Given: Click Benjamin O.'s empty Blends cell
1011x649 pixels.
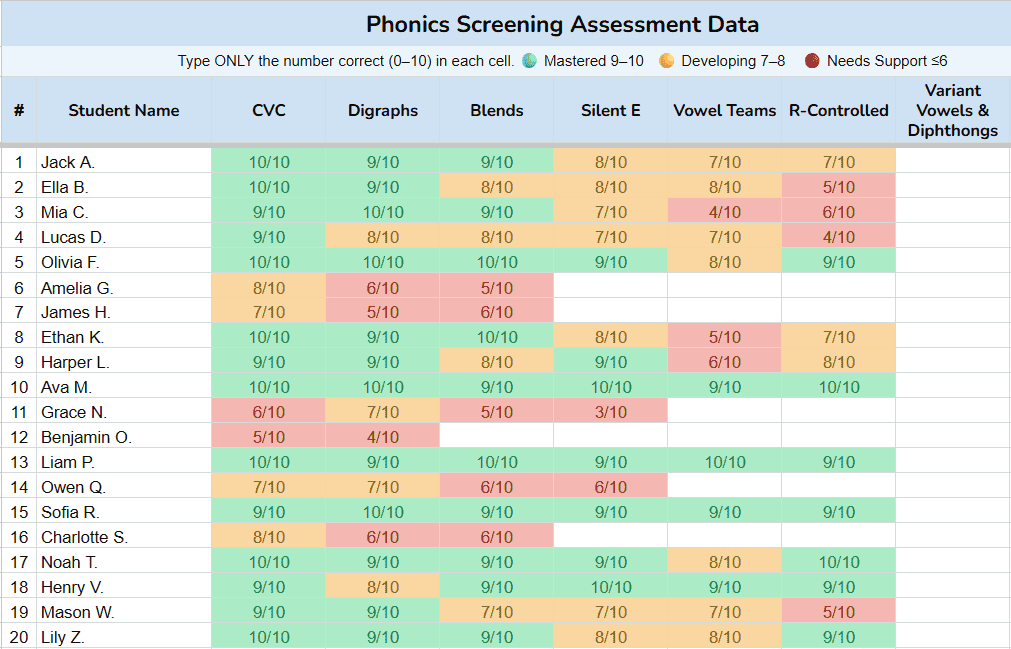Looking at the screenshot, I should pos(496,437).
